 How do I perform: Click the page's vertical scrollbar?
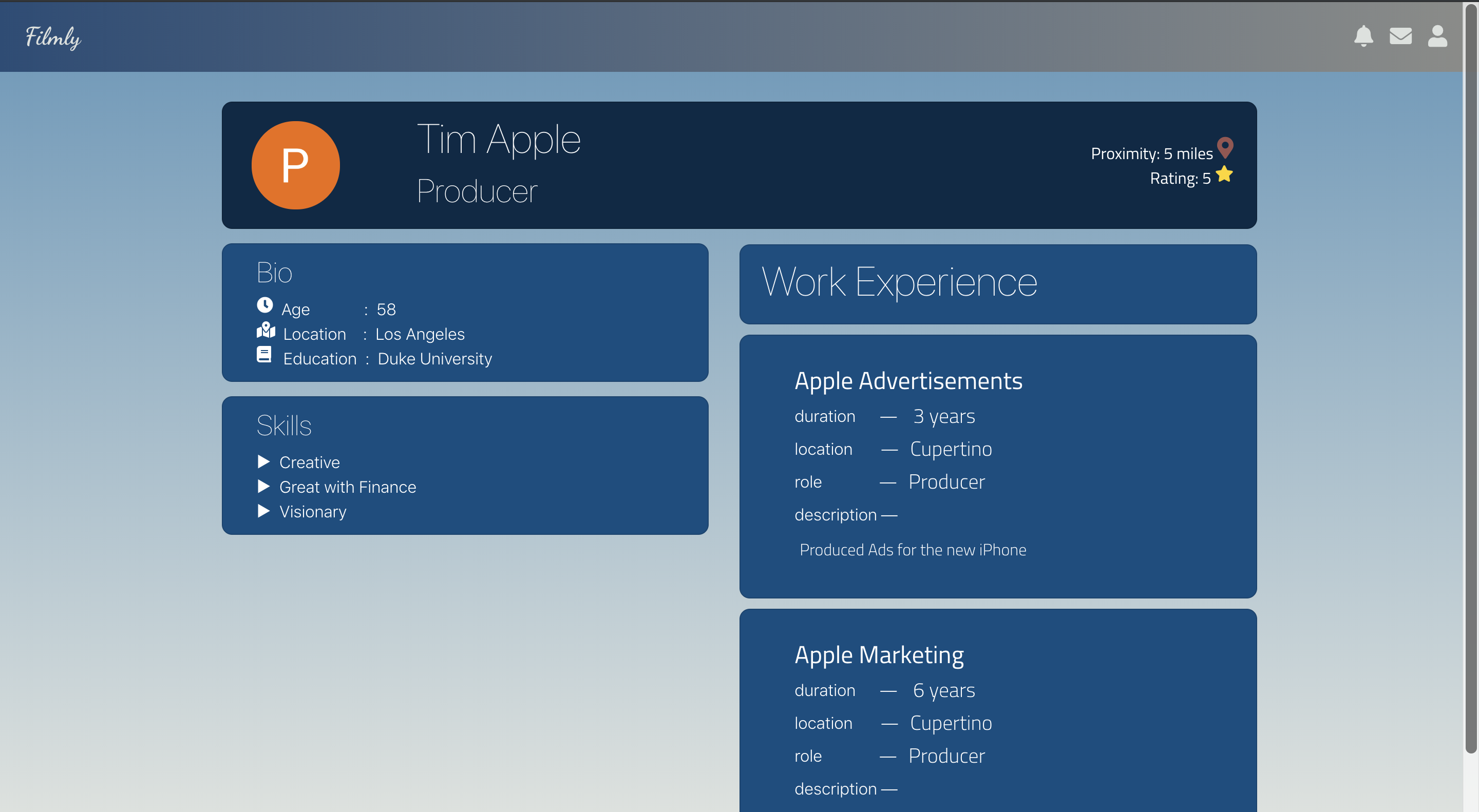(x=1470, y=379)
